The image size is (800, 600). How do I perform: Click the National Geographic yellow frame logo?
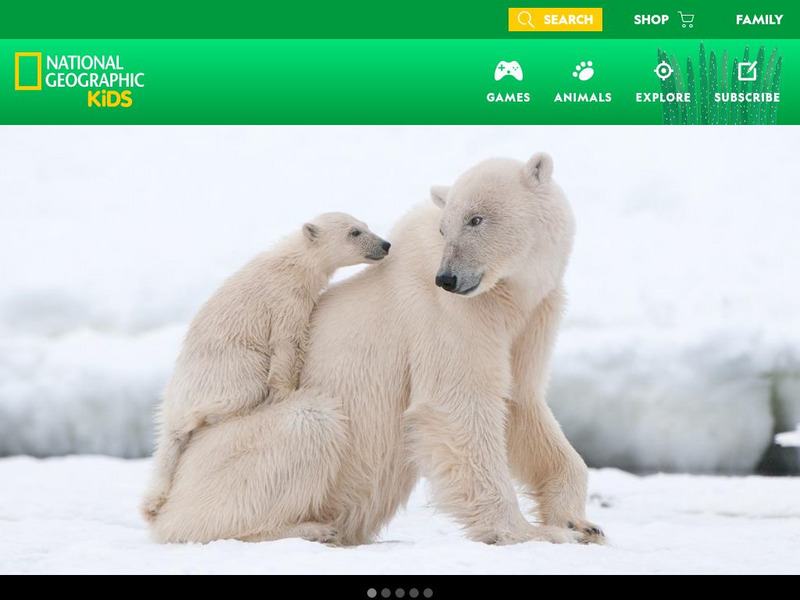(x=28, y=71)
